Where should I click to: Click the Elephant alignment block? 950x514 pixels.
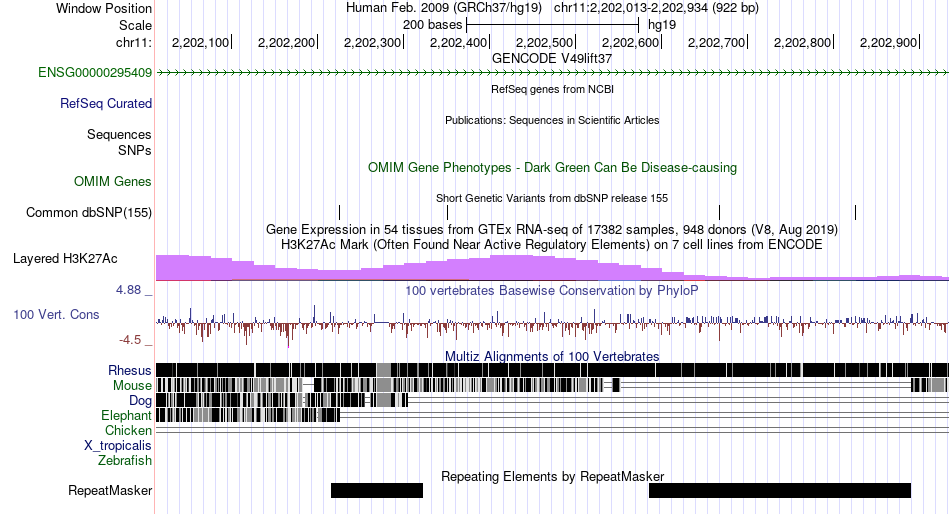[248, 415]
